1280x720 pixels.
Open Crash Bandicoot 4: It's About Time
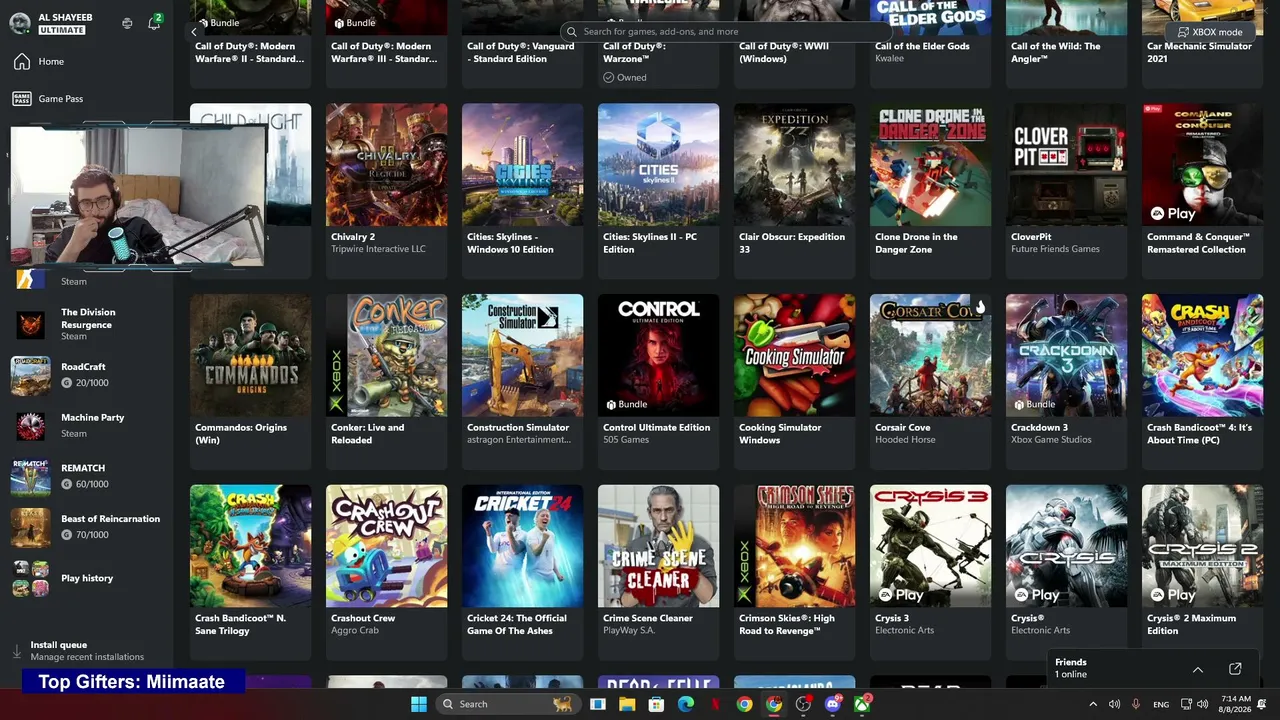pyautogui.click(x=1202, y=381)
